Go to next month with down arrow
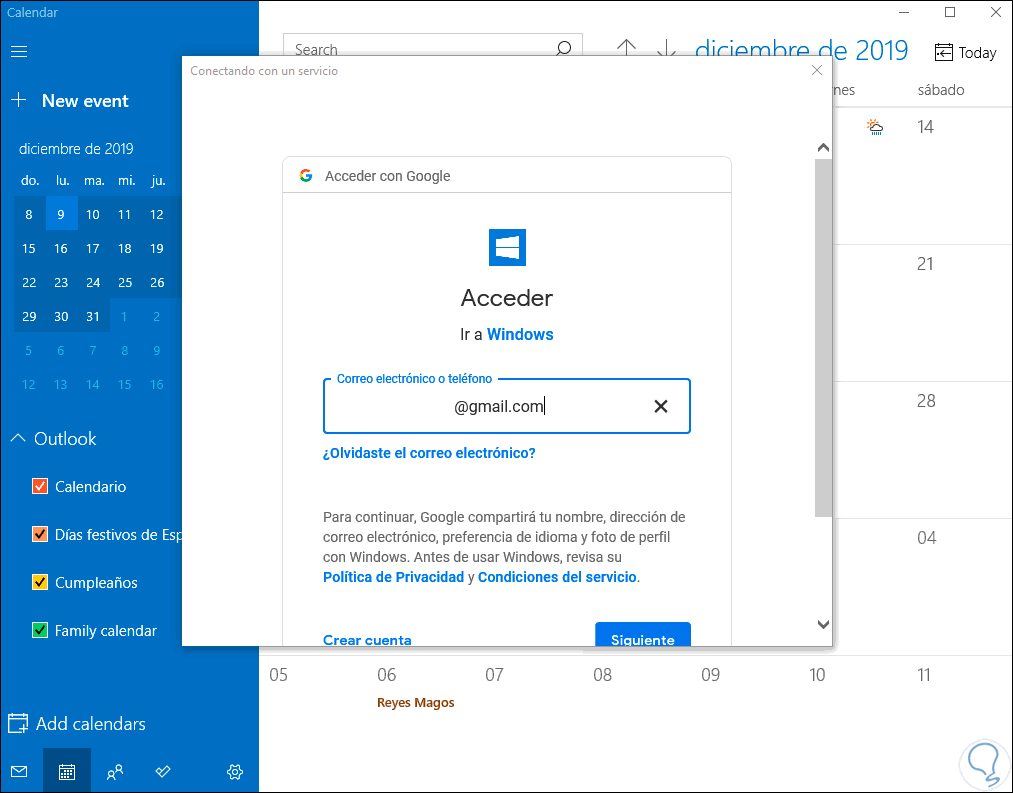 666,48
